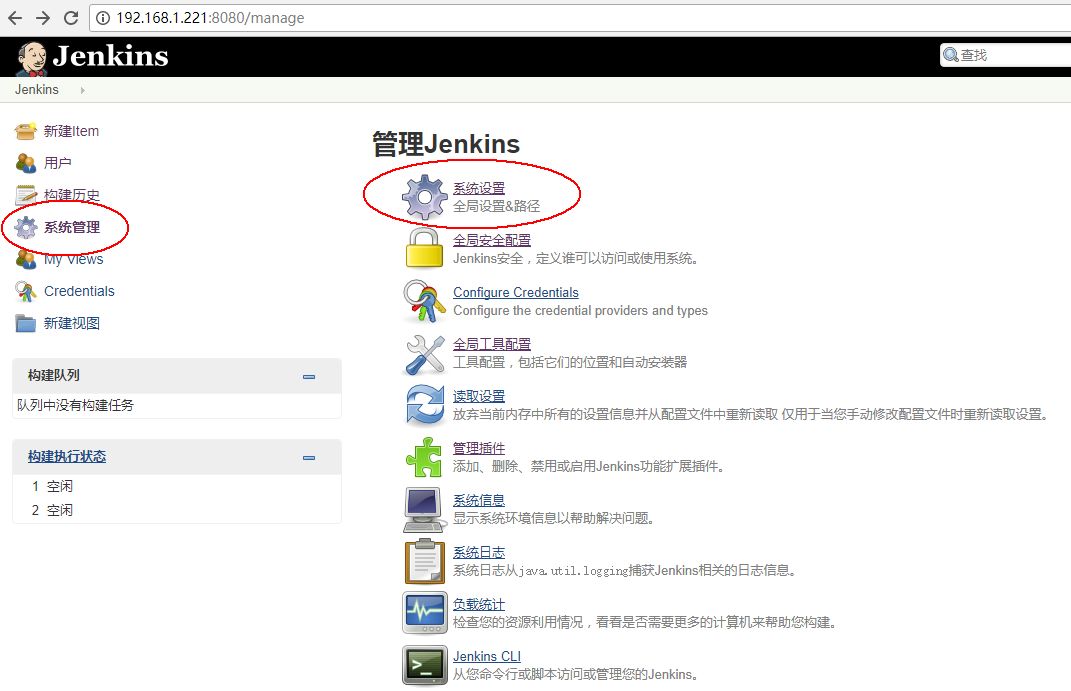This screenshot has height=691, width=1071.
Task: Click the Jenkins breadcrumb link
Action: point(37,89)
